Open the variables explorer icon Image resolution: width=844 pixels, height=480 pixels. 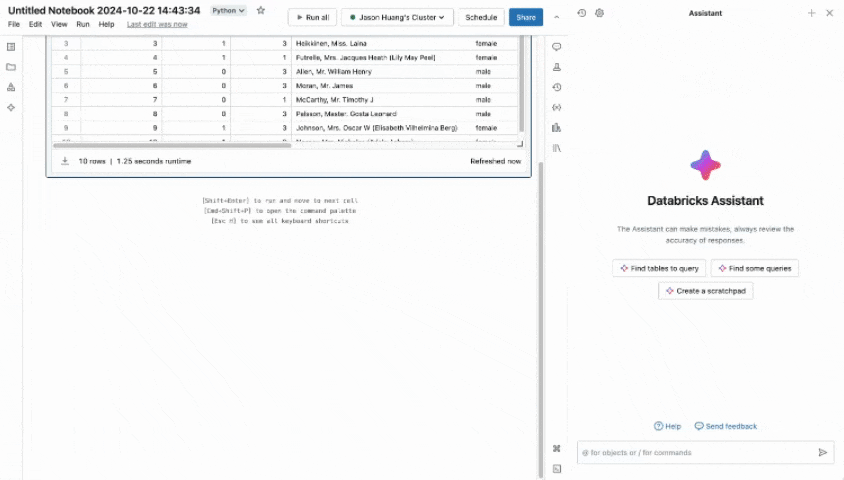pos(557,108)
